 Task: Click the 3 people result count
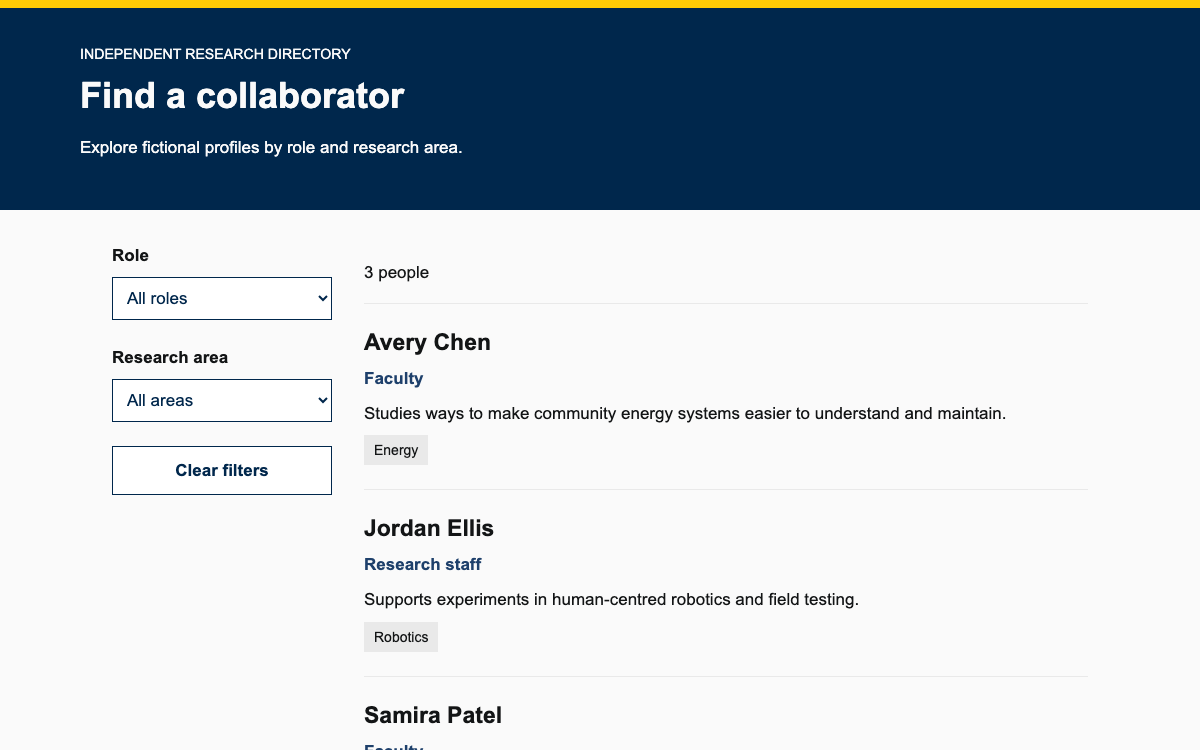[x=396, y=272]
